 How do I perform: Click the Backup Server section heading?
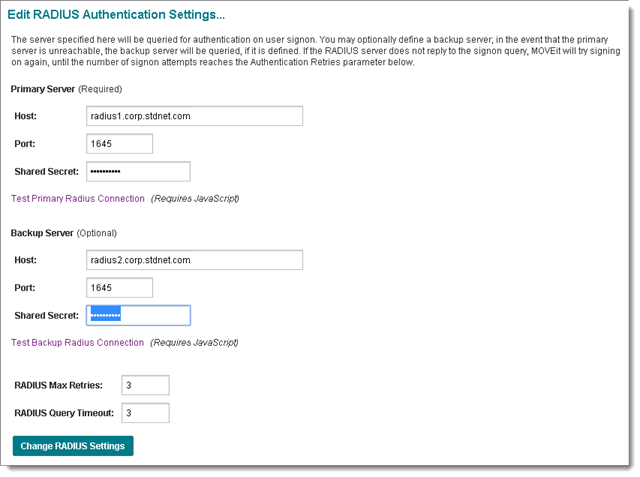point(41,232)
